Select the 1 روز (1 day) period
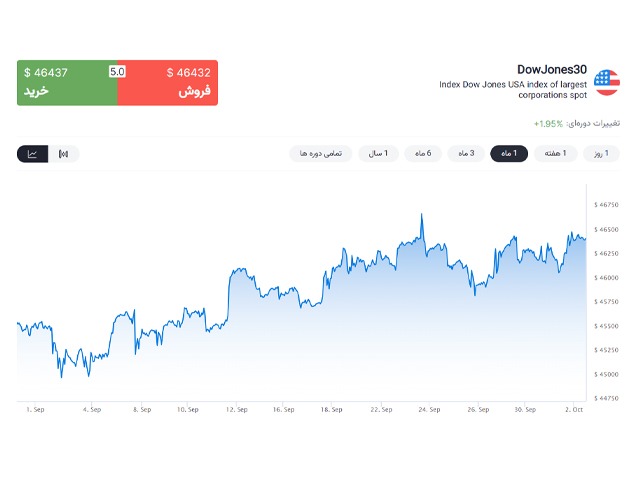The width and height of the screenshot is (640, 480). tap(598, 153)
